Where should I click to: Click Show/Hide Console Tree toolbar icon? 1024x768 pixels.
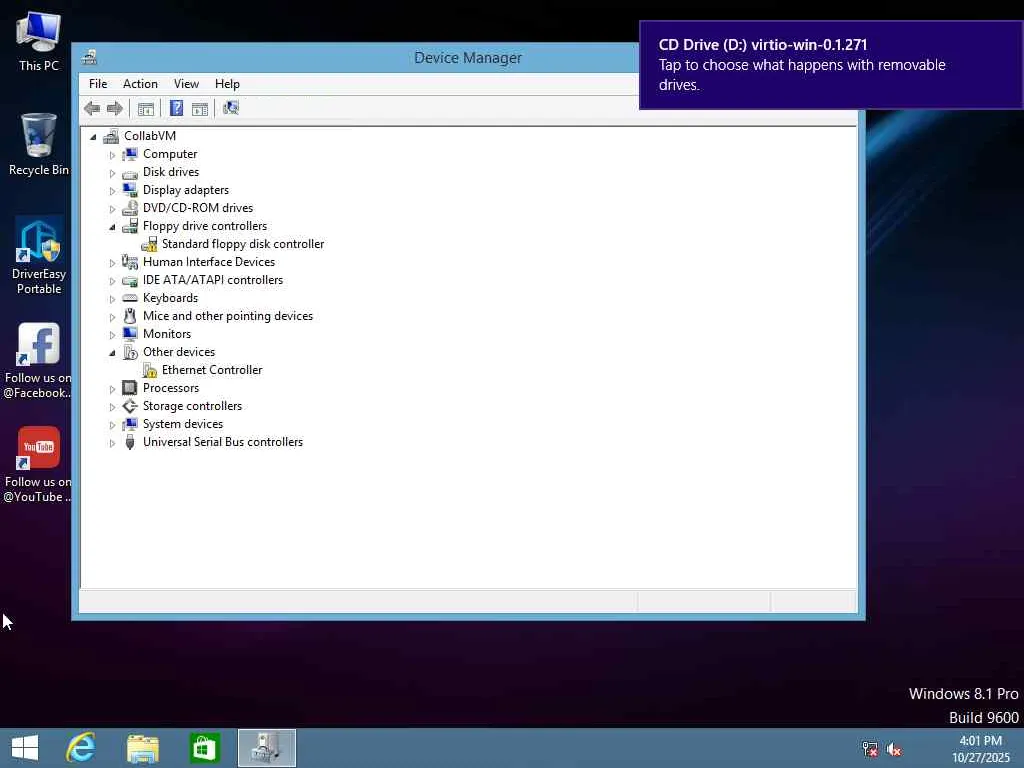[146, 108]
